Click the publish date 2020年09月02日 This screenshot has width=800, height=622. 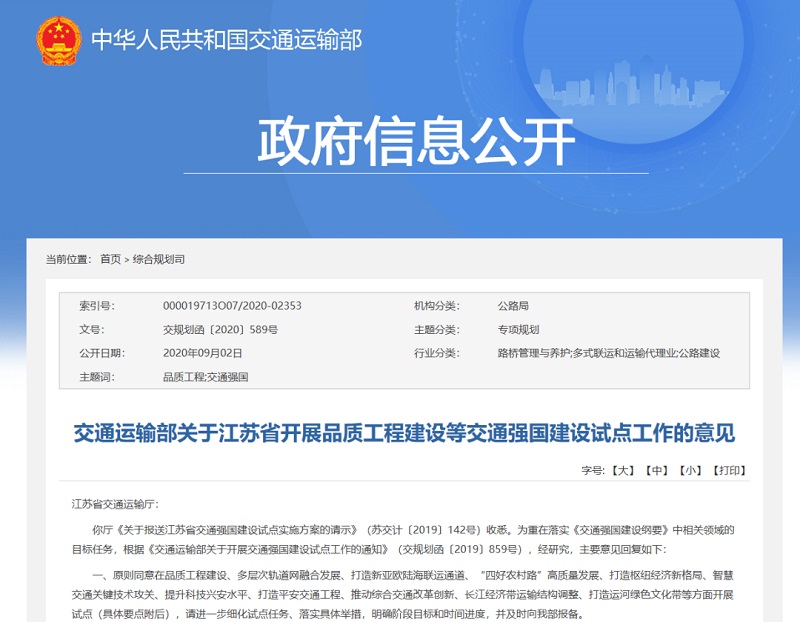point(203,353)
